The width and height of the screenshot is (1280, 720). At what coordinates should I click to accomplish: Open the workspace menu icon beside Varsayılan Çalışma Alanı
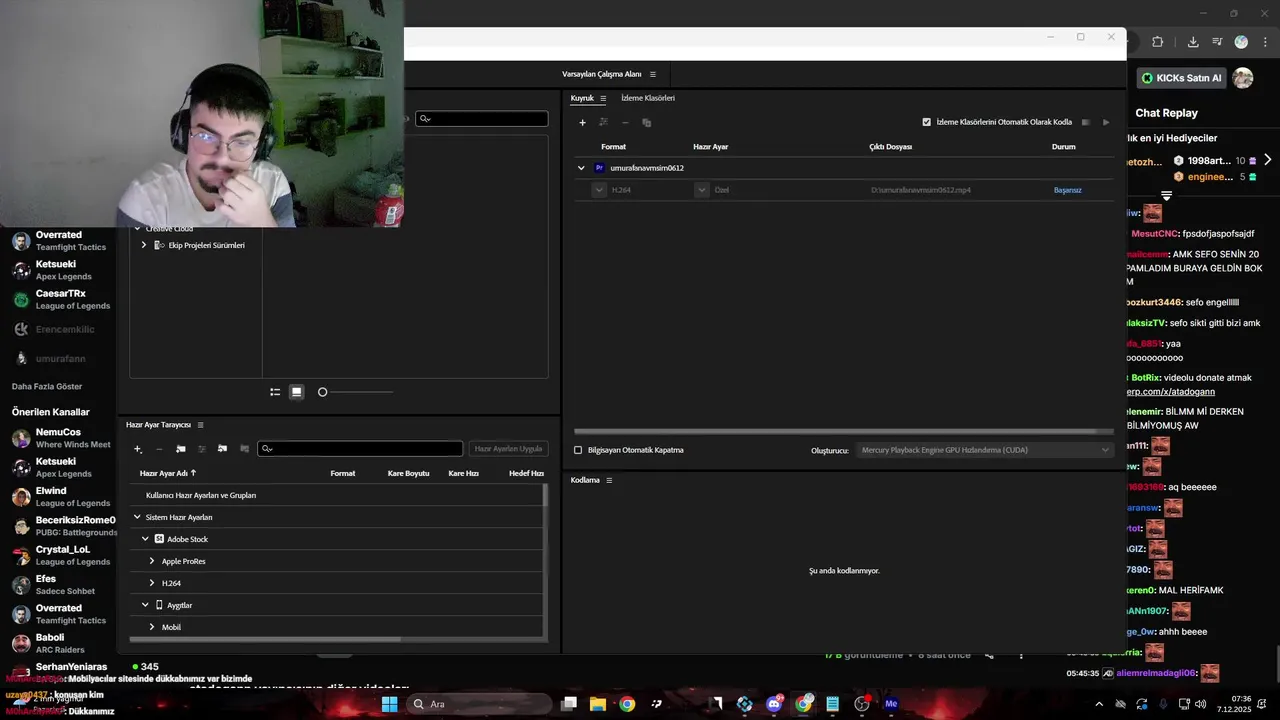(653, 74)
